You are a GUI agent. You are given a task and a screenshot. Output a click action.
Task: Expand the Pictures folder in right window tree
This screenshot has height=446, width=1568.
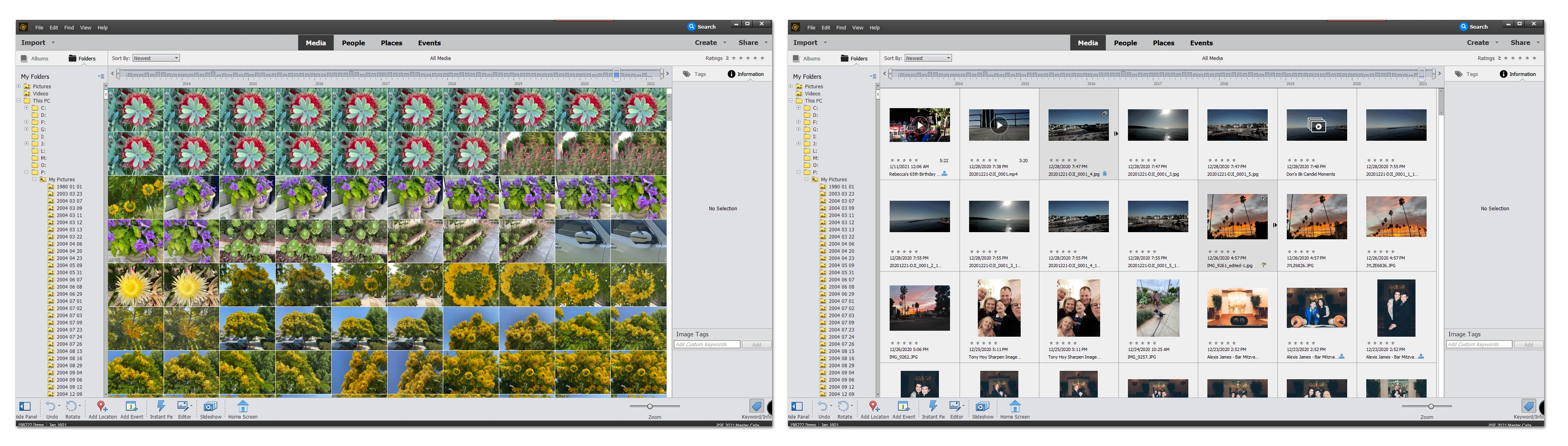pyautogui.click(x=791, y=87)
